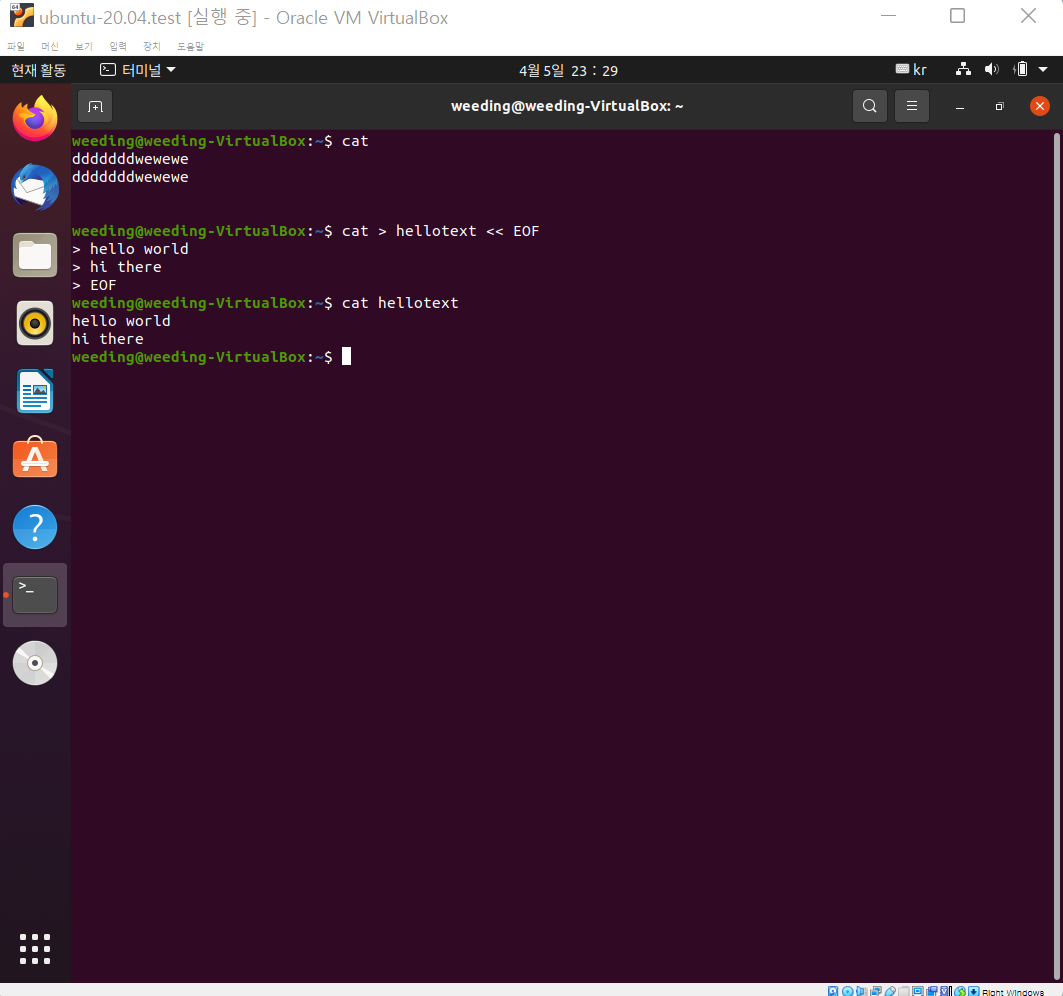Click the '> hi there' heredoc line
This screenshot has width=1063, height=996.
pyautogui.click(x=117, y=267)
